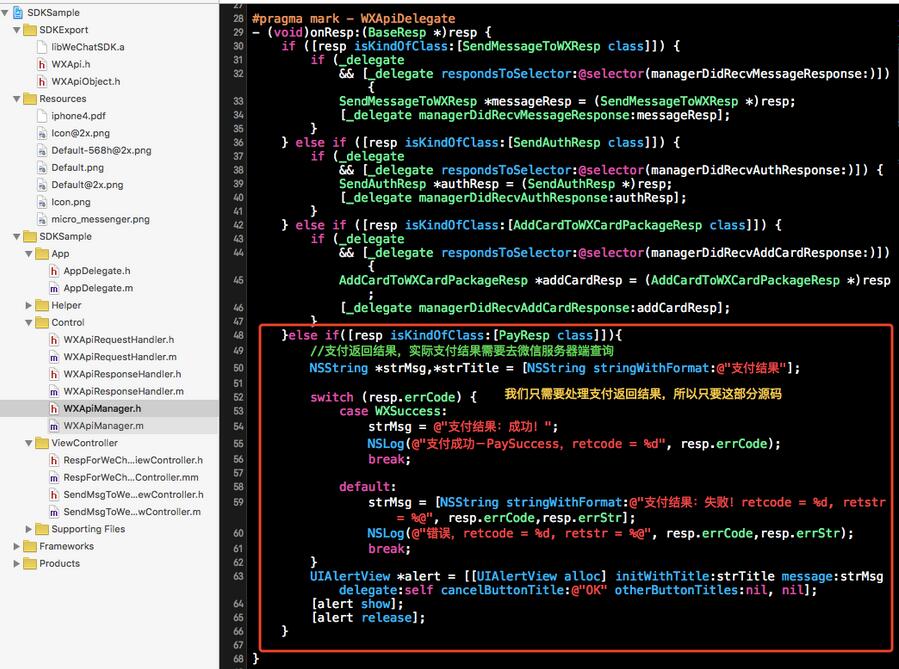This screenshot has width=899, height=669.
Task: Click the SDKSample project icon
Action: click(18, 12)
